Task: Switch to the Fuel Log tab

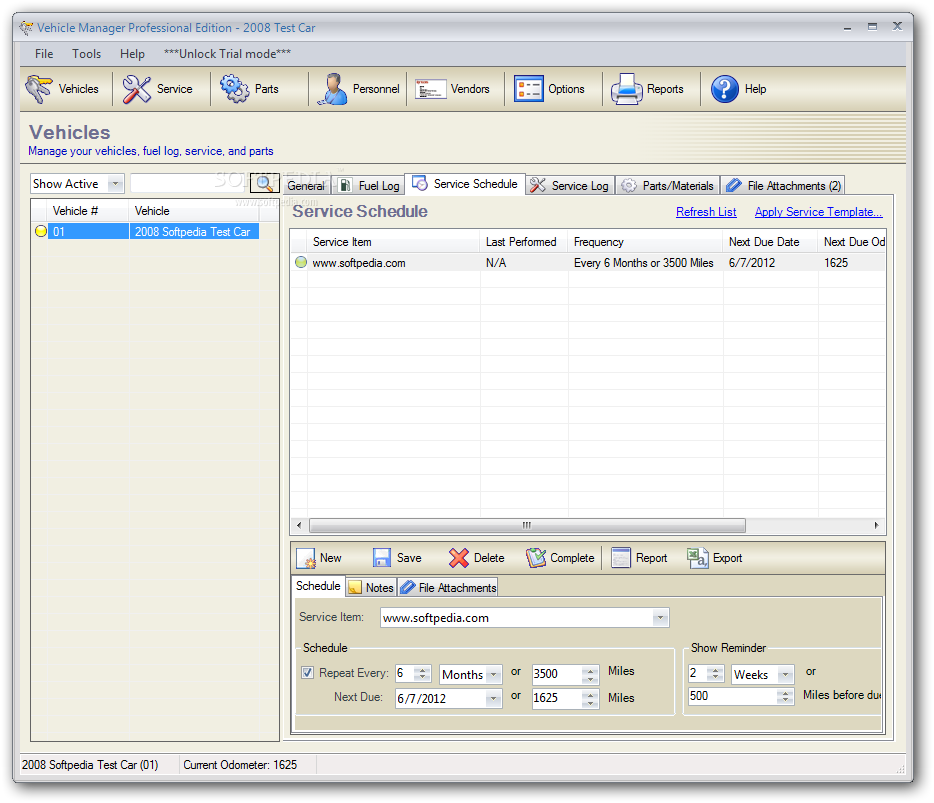Action: [x=369, y=186]
